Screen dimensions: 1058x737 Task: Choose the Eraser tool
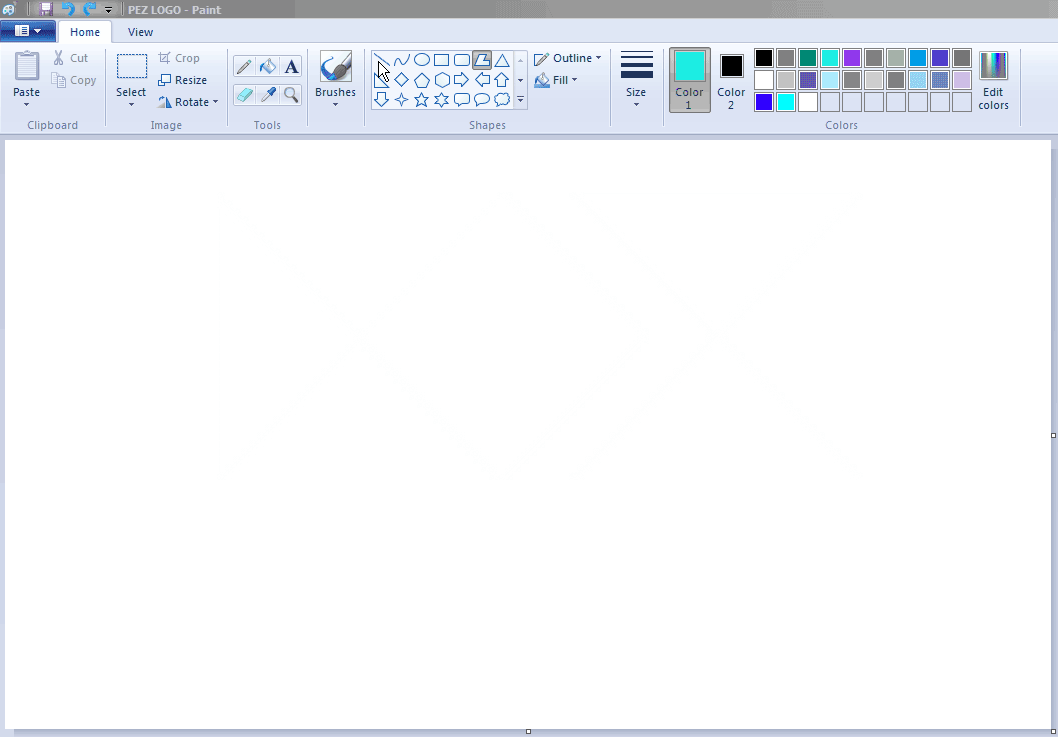[x=244, y=95]
